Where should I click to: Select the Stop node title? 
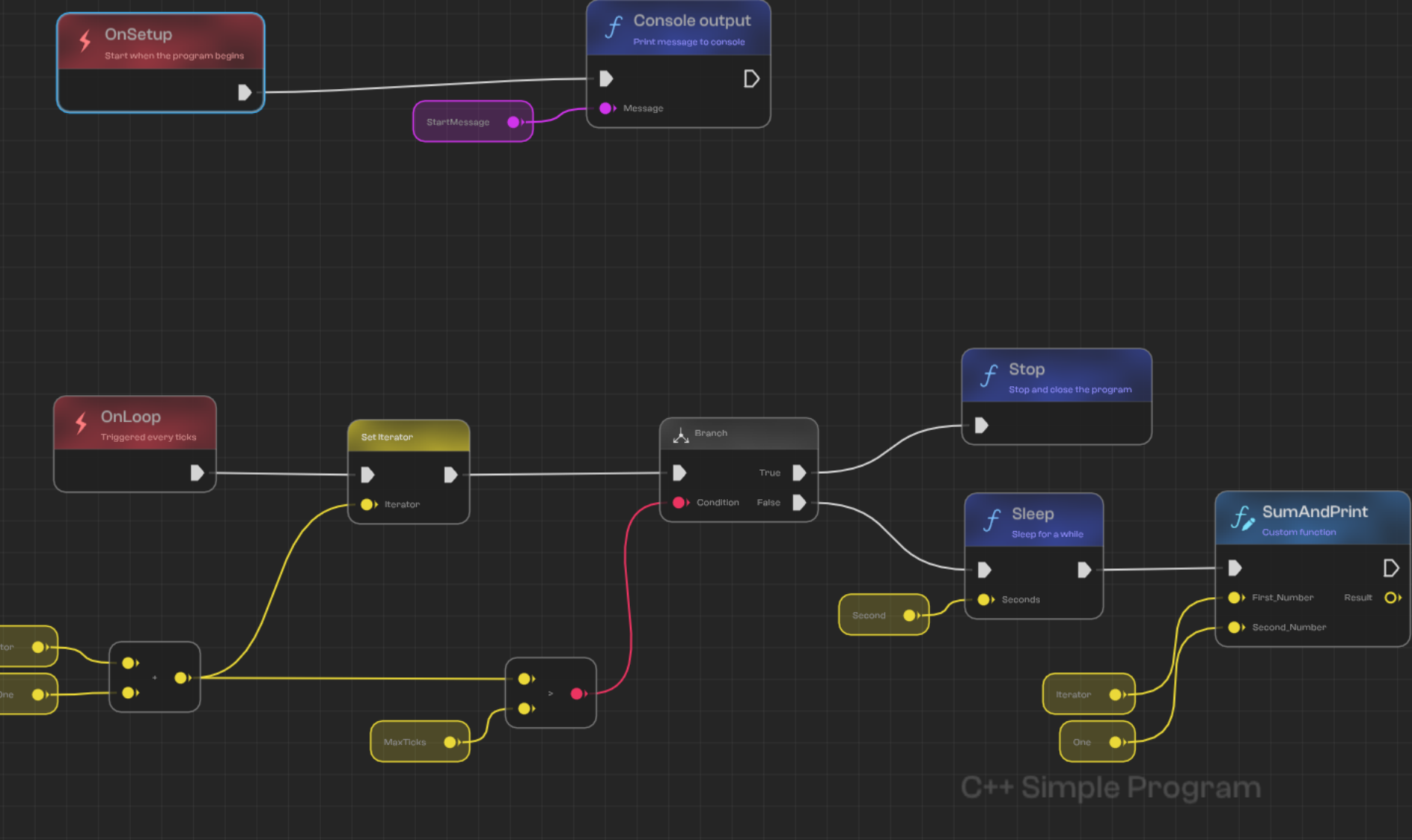pyautogui.click(x=1027, y=369)
